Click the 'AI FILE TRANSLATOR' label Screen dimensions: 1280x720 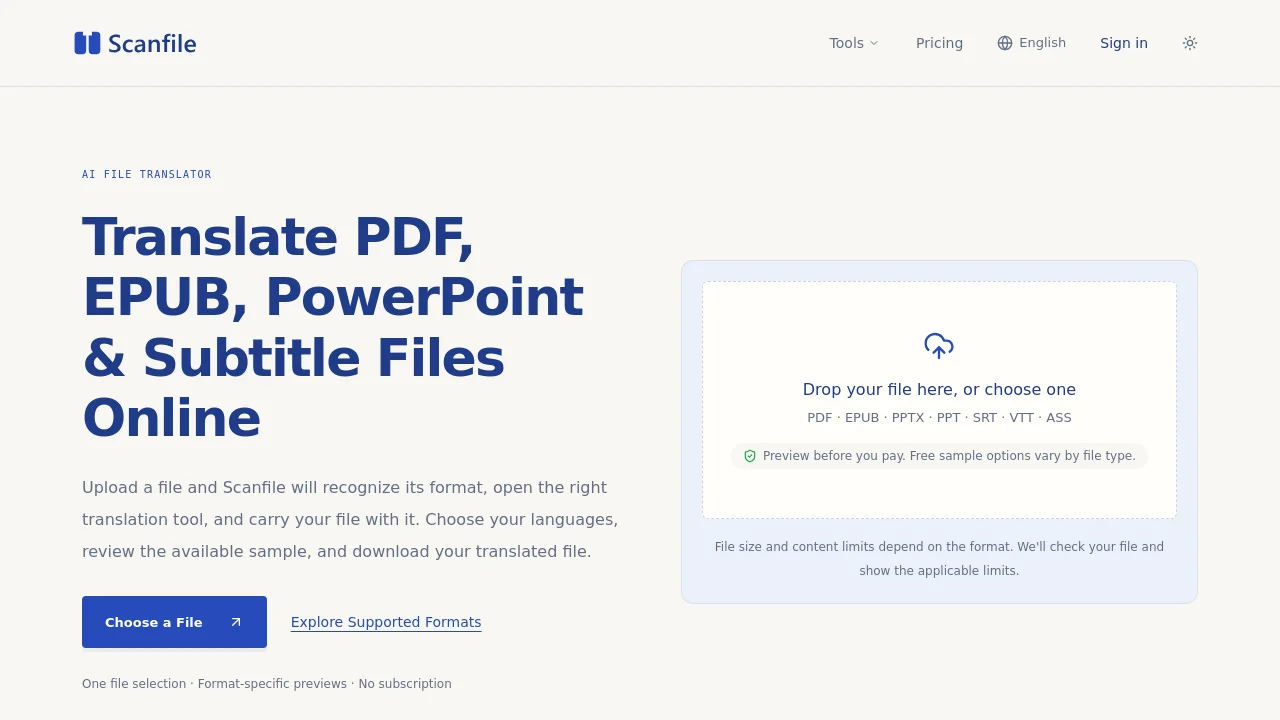pyautogui.click(x=147, y=174)
